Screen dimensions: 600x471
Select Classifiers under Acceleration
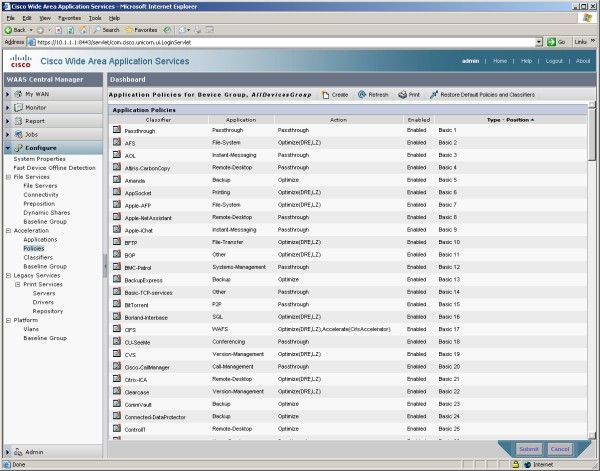(38, 258)
